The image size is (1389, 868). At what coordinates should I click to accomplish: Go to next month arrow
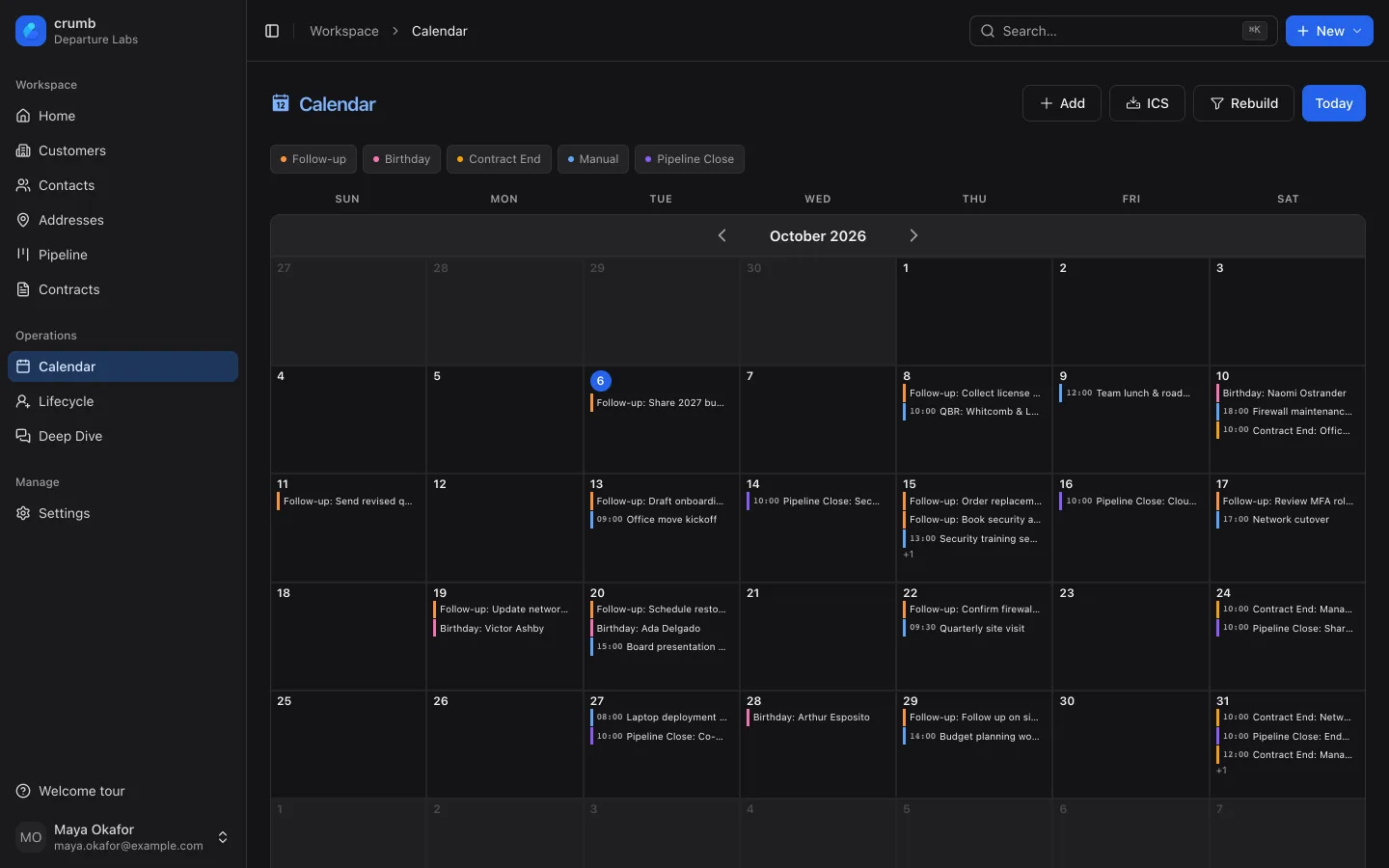913,235
